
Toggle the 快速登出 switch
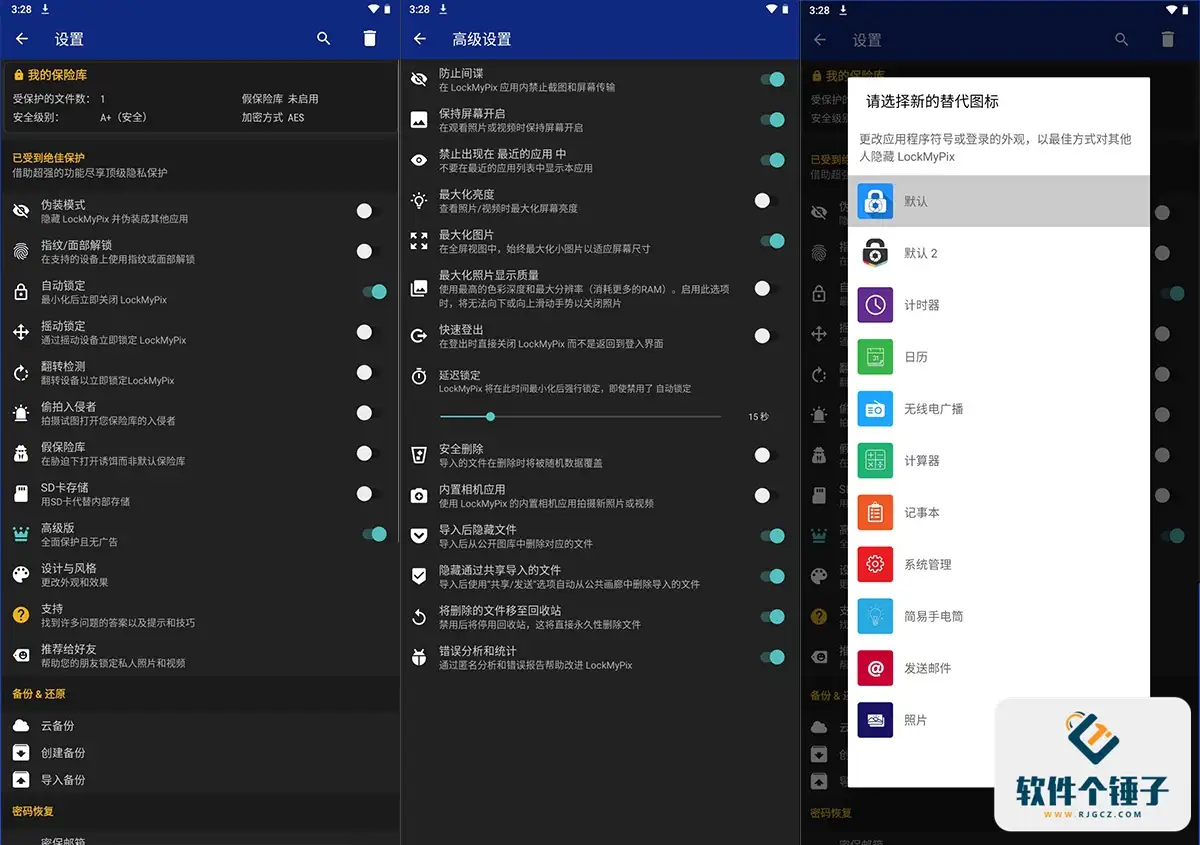point(766,336)
